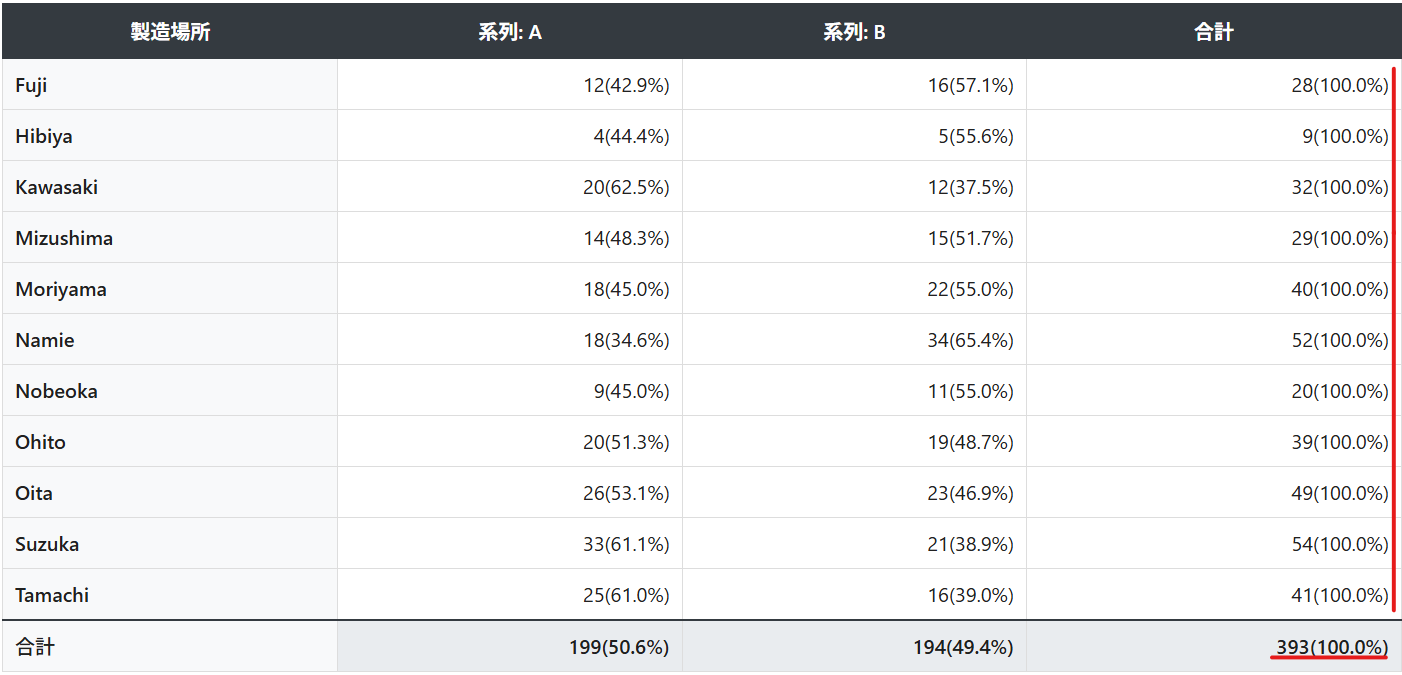The width and height of the screenshot is (1402, 675).
Task: Click the 製造場所 column header
Action: pos(170,32)
